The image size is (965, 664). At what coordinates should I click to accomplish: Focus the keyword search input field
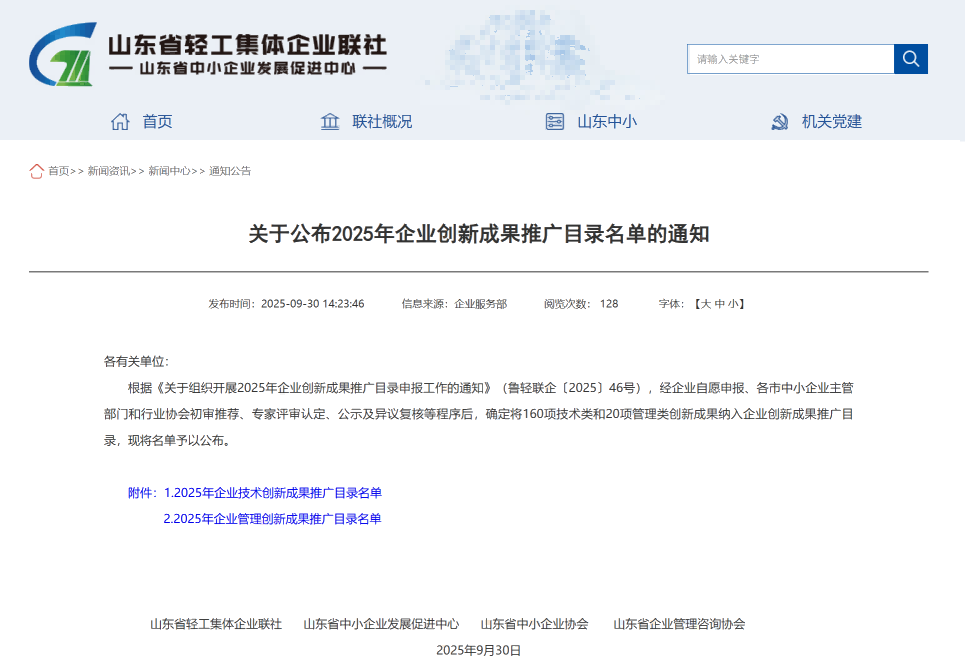[x=790, y=59]
